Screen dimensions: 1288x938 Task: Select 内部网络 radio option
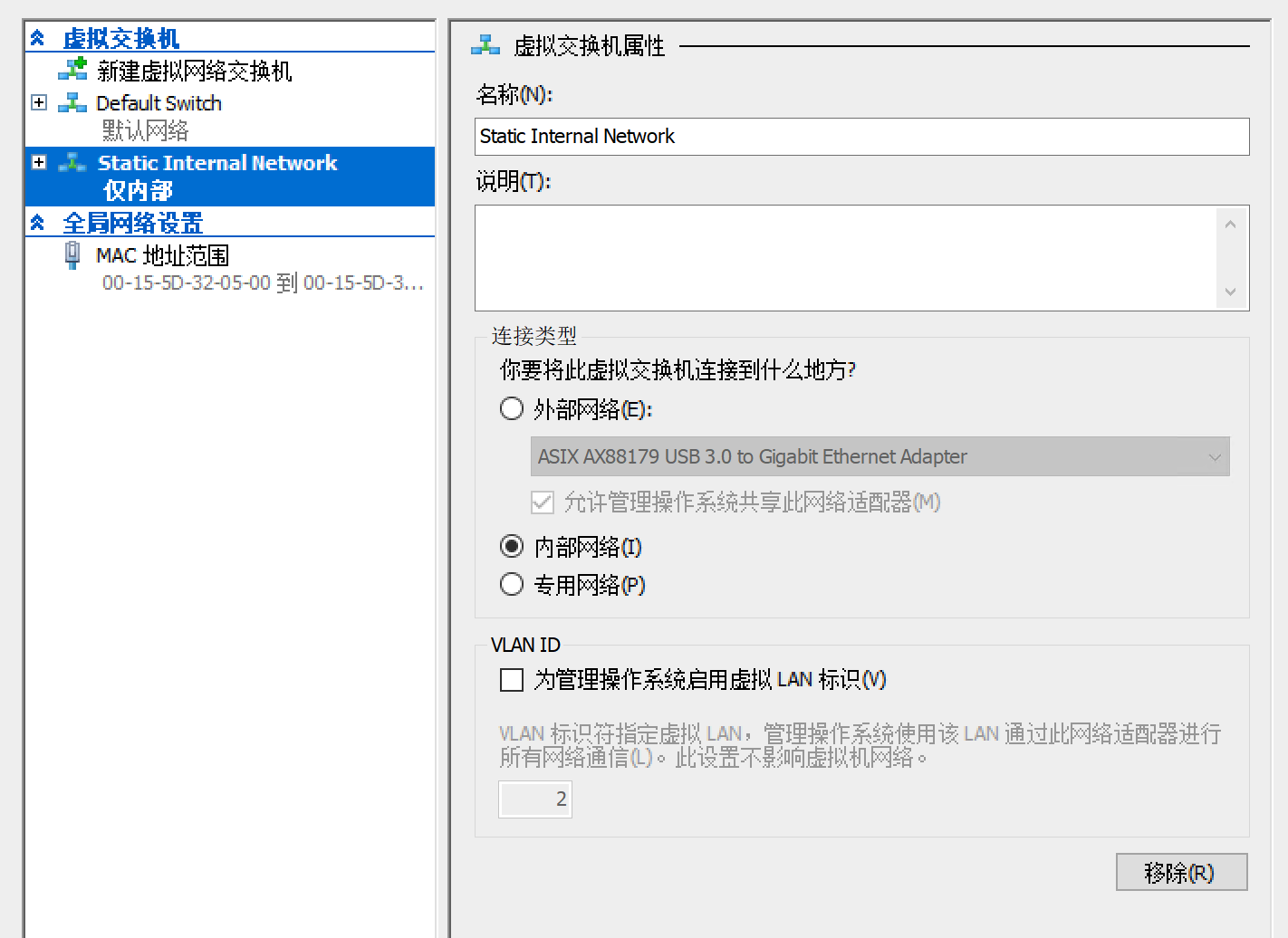pyautogui.click(x=512, y=547)
